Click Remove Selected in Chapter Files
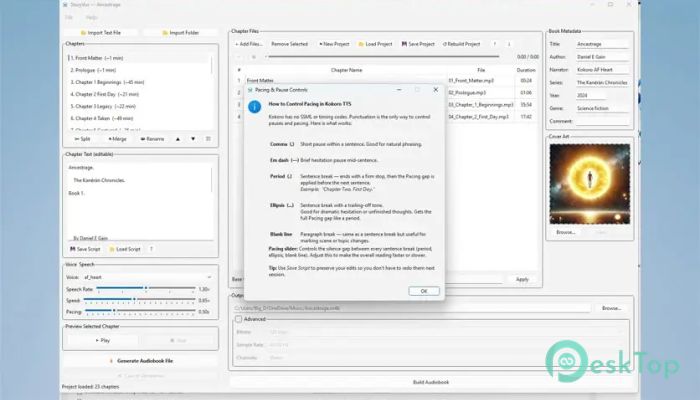This screenshot has height=400, width=700. tap(289, 44)
